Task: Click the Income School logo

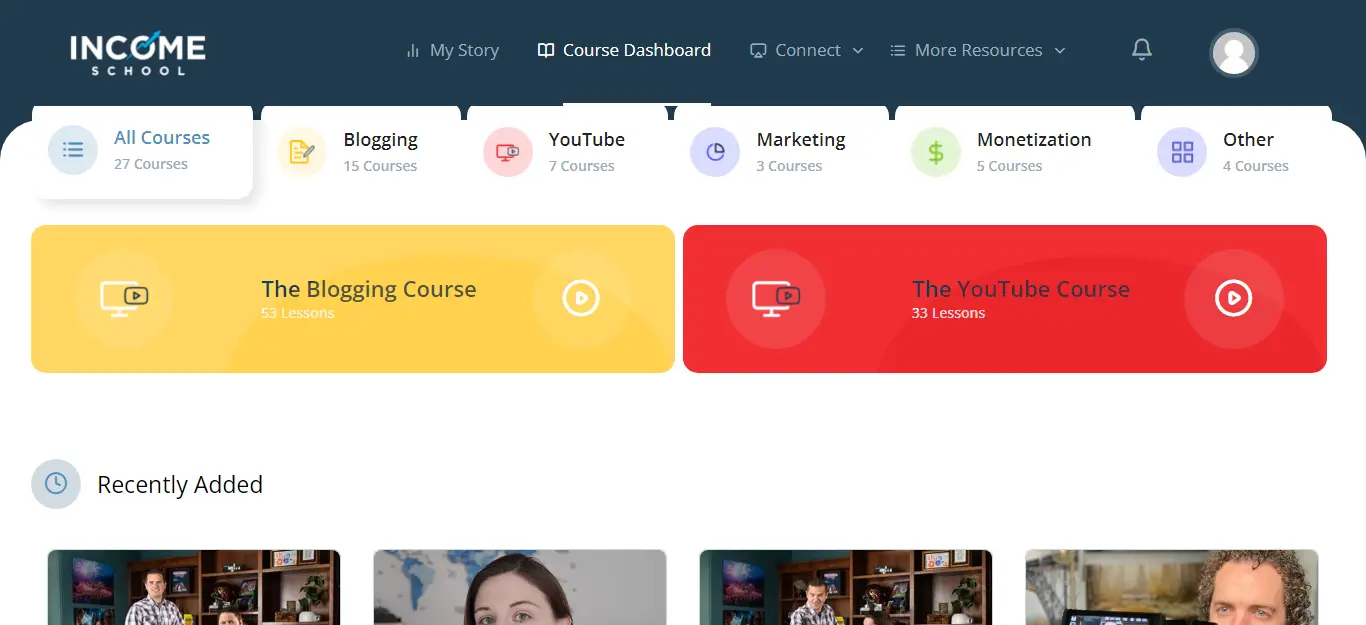Action: pos(138,54)
